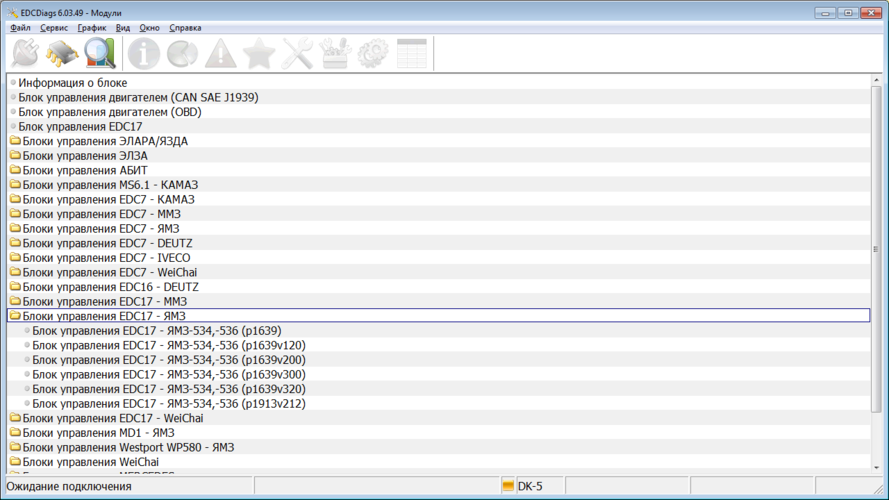The image size is (889, 500).
Task: Expand folder Блоки управления ЭЛЗА
Action: pyautogui.click(x=438, y=155)
